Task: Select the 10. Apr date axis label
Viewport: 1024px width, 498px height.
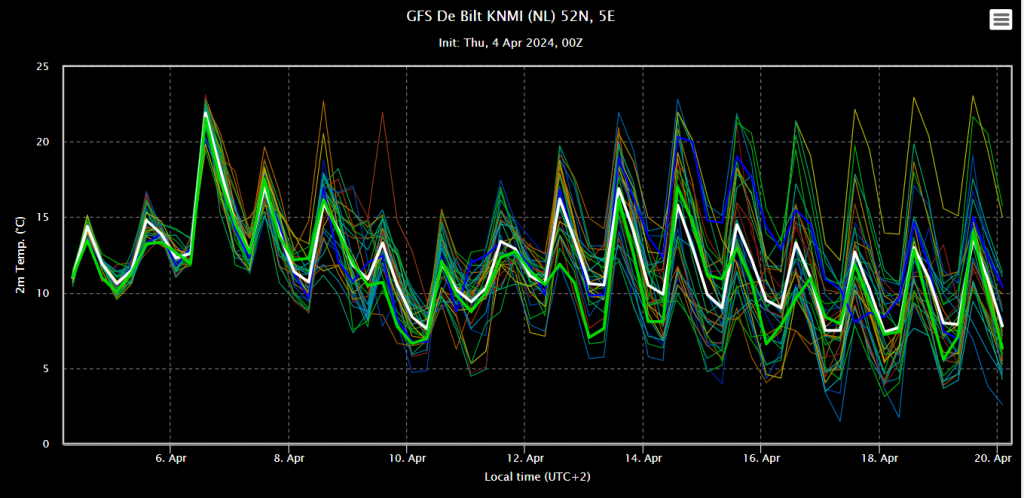Action: coord(406,458)
